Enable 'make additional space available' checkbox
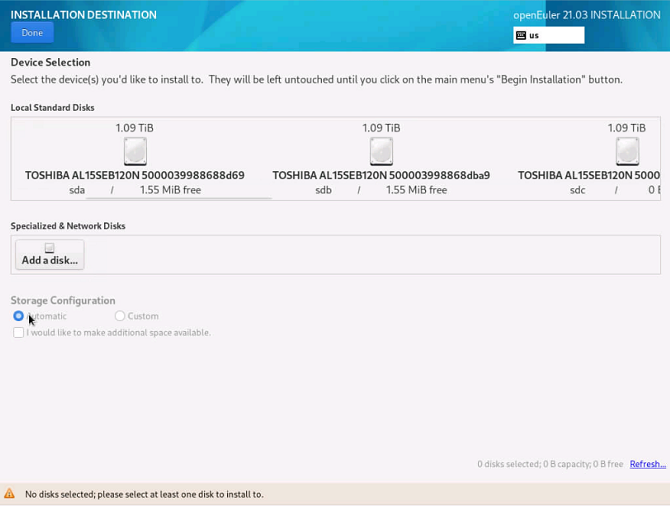 pos(18,332)
